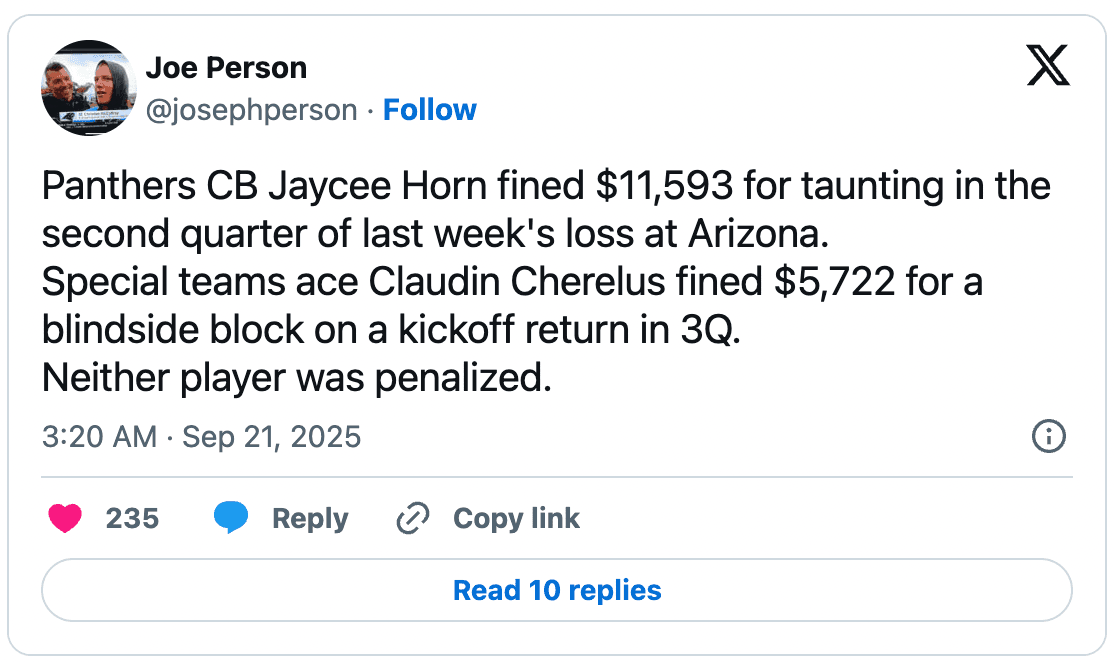Viewport: 1114px width, 662px height.
Task: Click the Copy link text label
Action: point(516,518)
